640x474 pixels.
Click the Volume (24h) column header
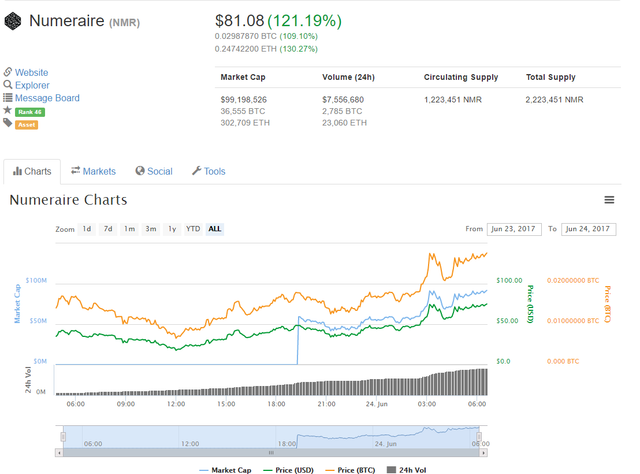point(348,77)
